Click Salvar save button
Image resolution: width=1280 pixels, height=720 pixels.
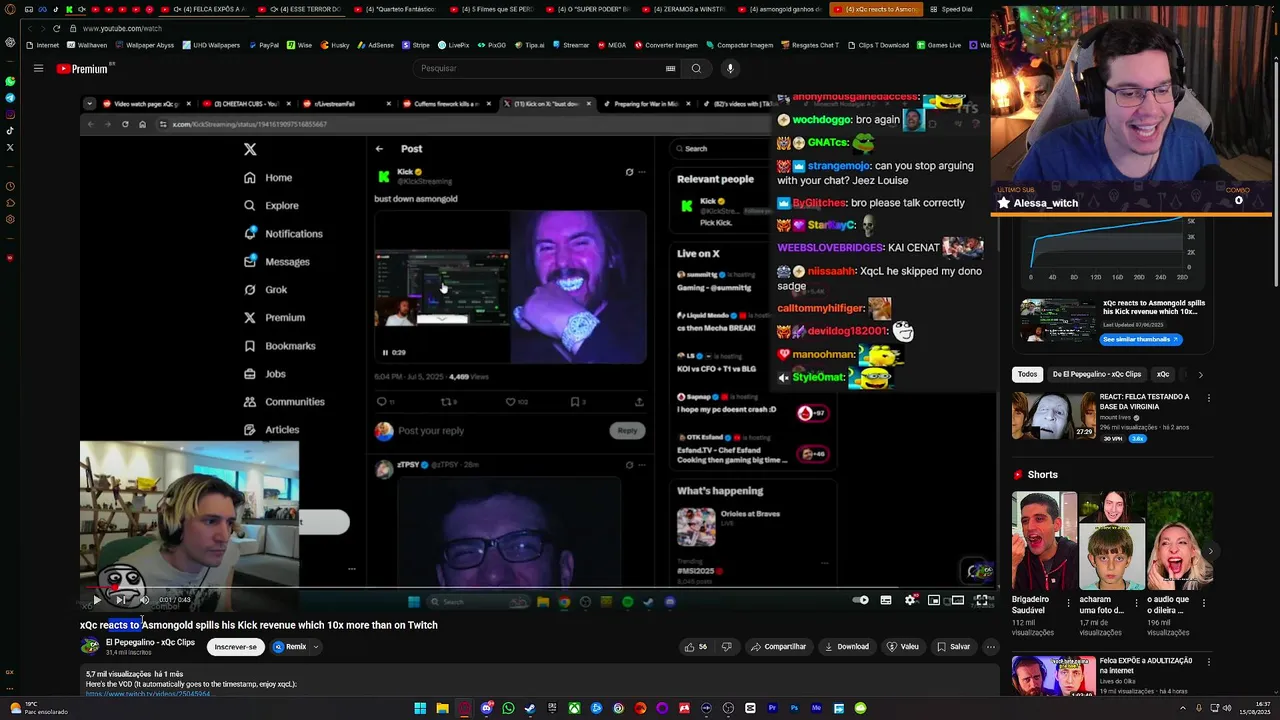coord(954,647)
